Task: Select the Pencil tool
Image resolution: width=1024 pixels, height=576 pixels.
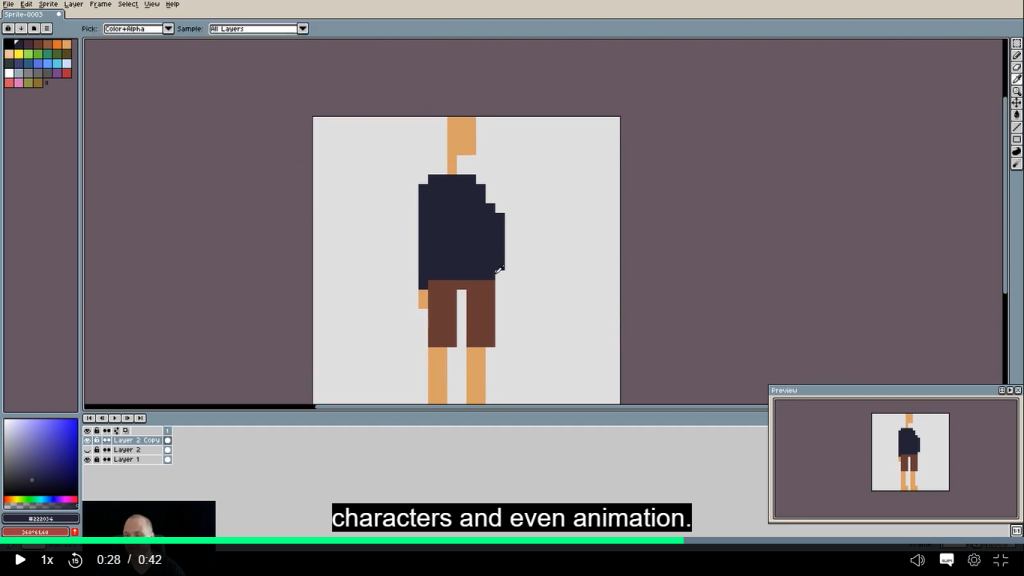Action: click(1016, 55)
